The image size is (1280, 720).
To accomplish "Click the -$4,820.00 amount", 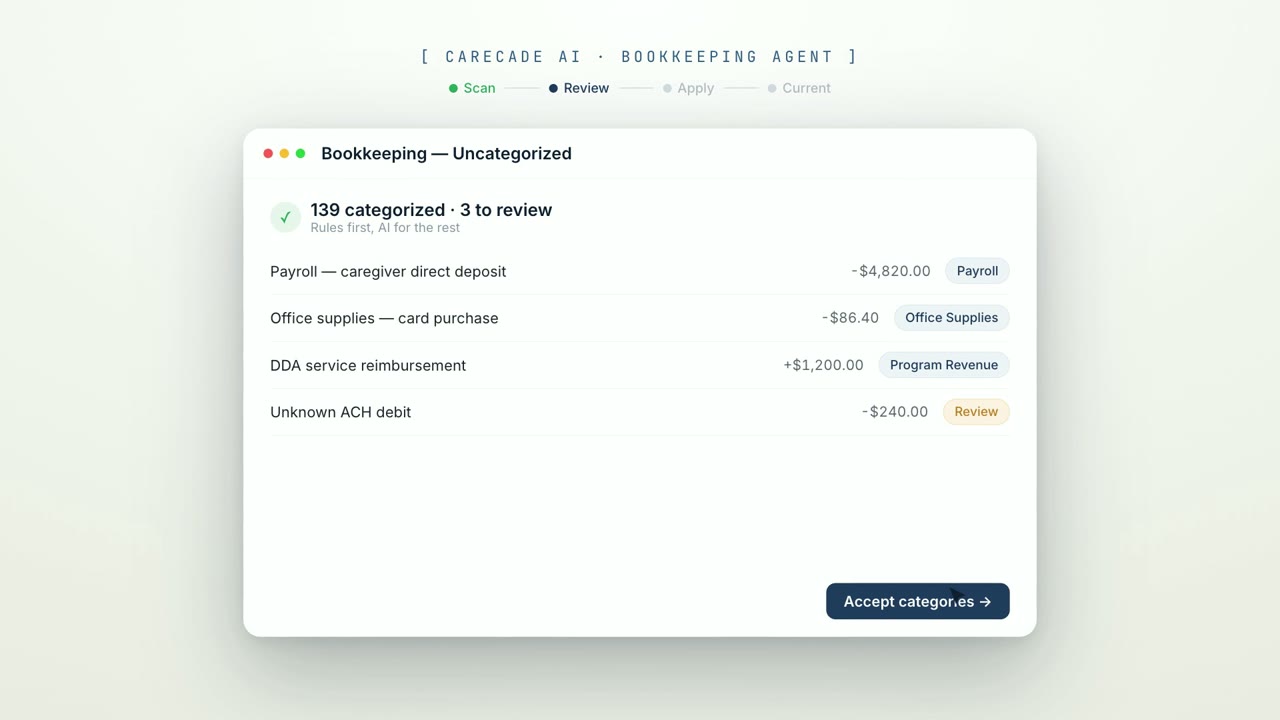I will pyautogui.click(x=891, y=271).
